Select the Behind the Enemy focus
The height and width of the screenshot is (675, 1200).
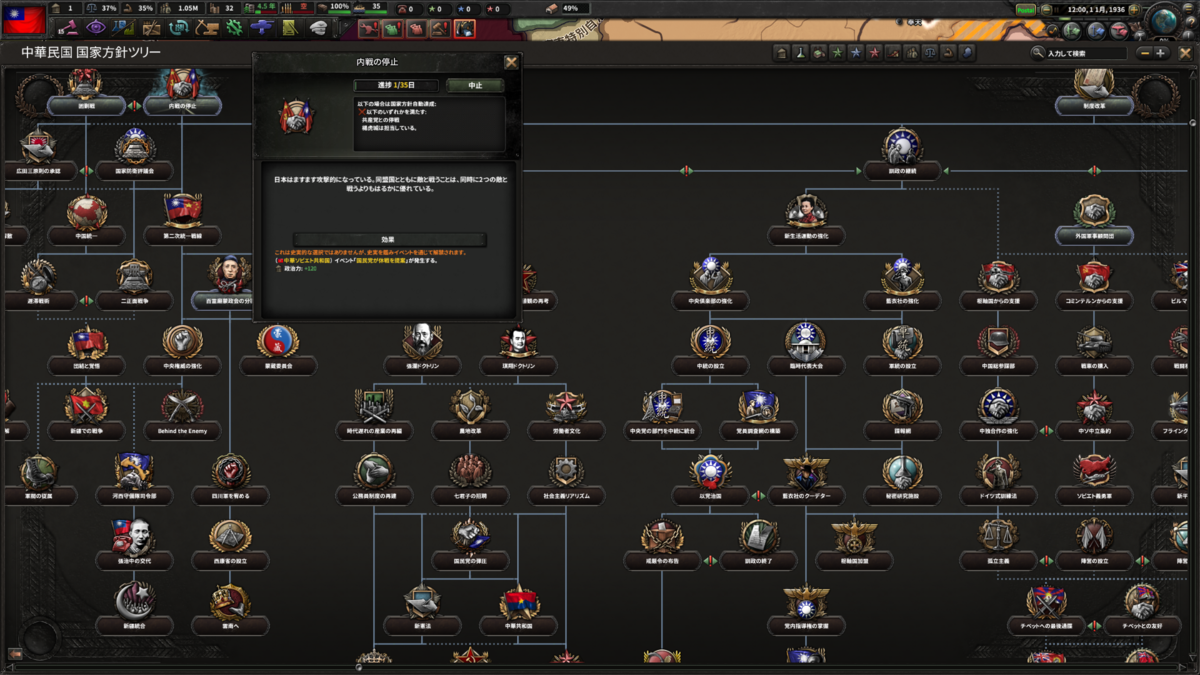click(x=182, y=413)
